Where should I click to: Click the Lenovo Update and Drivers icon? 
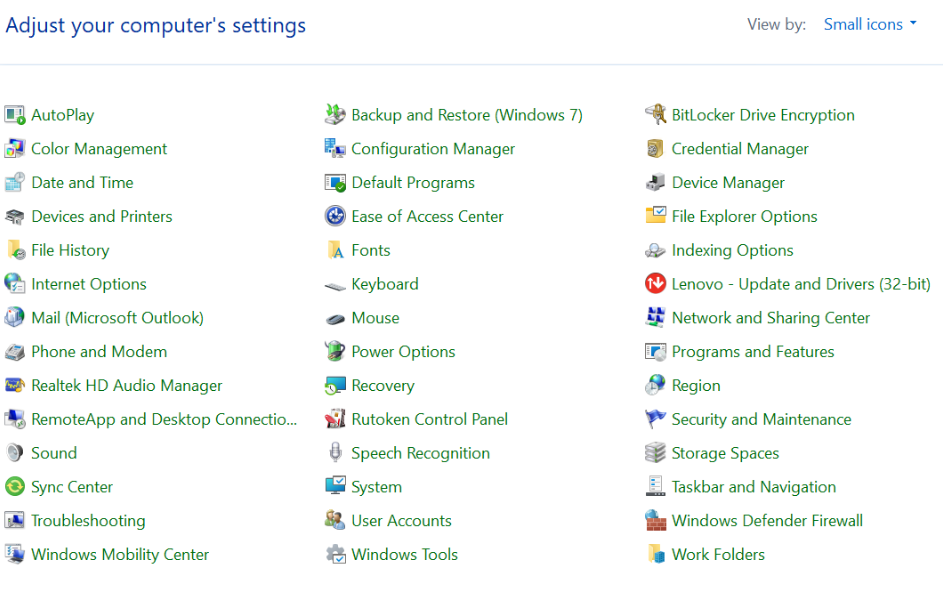(655, 284)
